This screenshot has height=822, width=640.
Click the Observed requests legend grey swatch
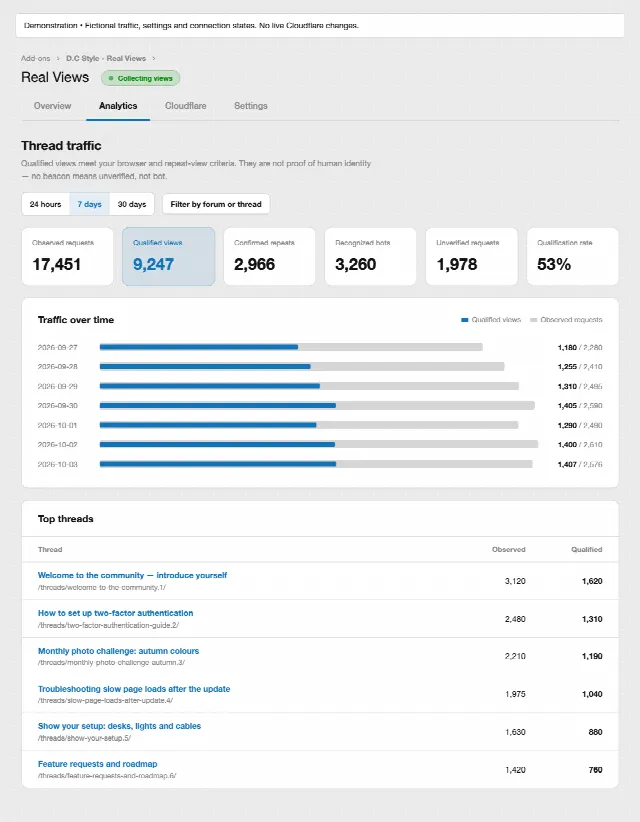coord(534,320)
